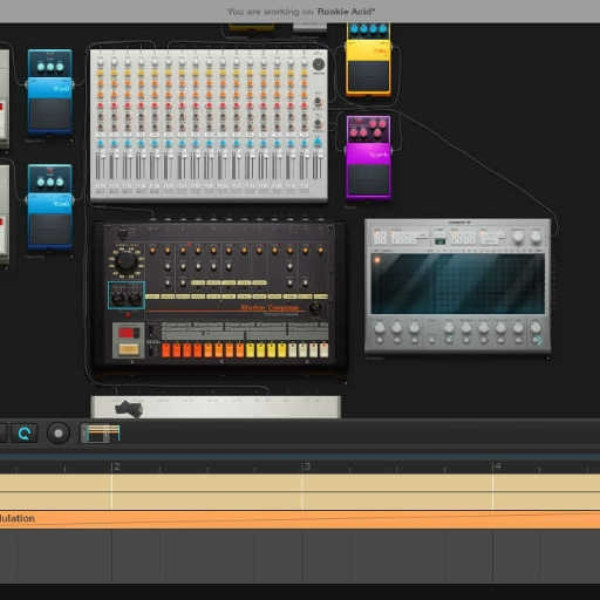Click the footswitch of the purple pedal
Screen dimensions: 600x600
tap(369, 179)
